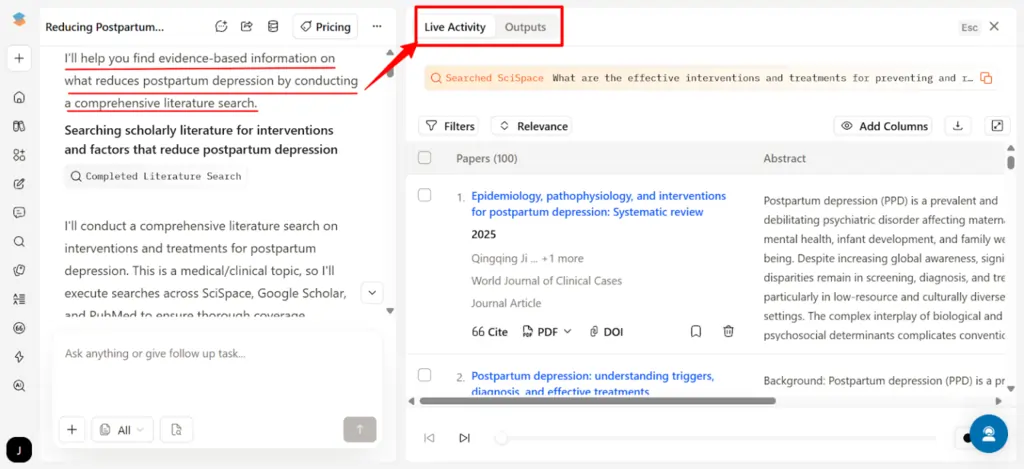Click the SciSpace logo icon
The height and width of the screenshot is (469, 1024).
point(19,19)
